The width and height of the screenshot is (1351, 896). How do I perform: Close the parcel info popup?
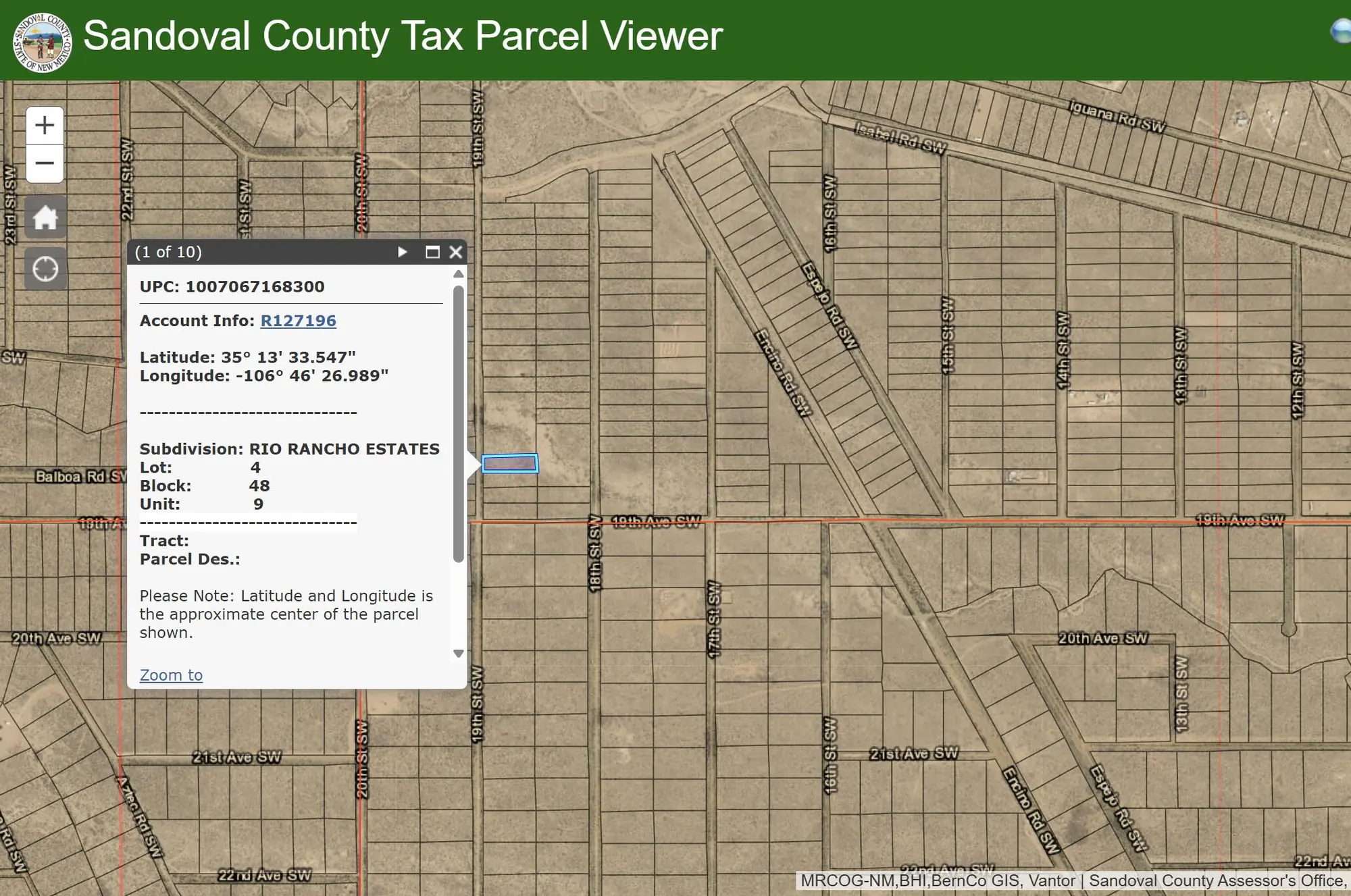(456, 252)
